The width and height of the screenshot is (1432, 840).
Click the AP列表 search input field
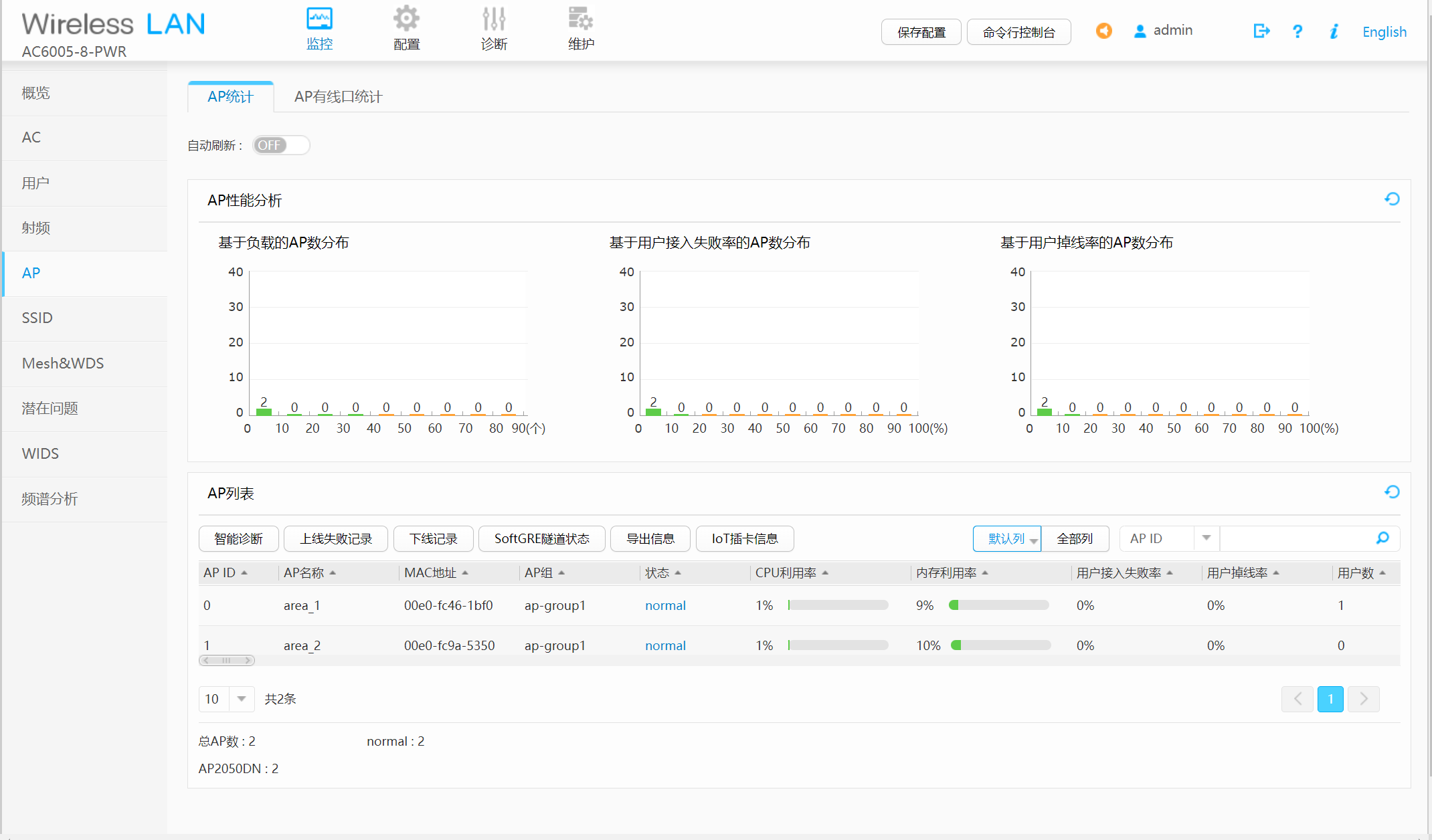[1297, 538]
